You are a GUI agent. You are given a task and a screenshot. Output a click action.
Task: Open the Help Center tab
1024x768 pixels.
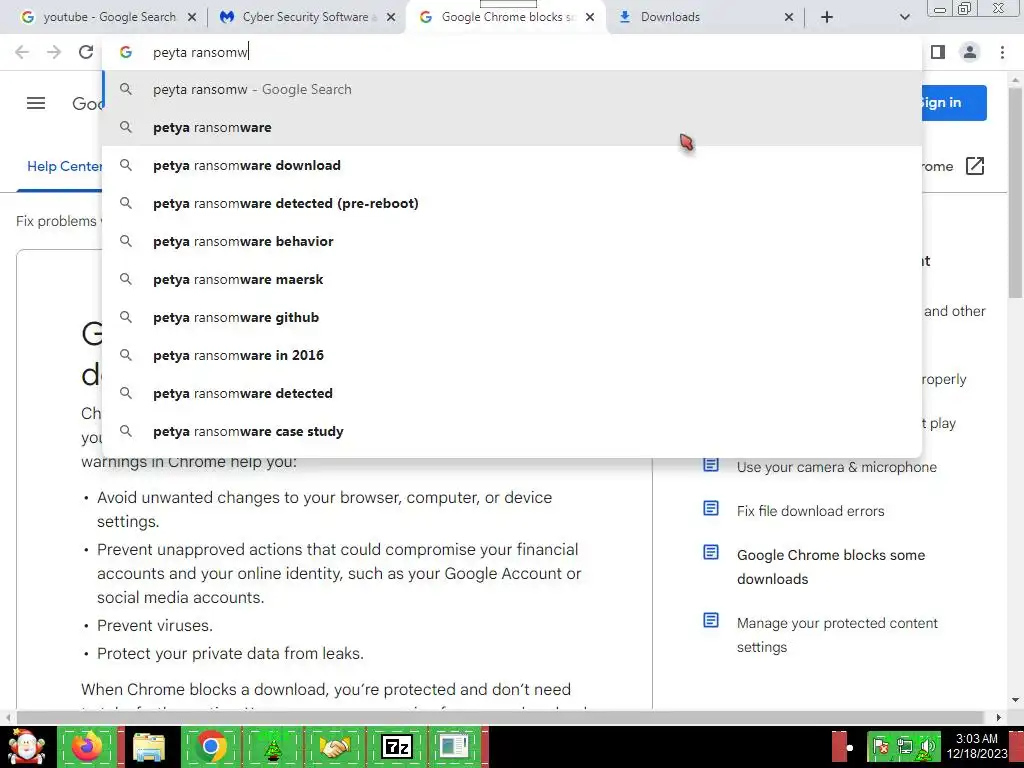coord(64,167)
